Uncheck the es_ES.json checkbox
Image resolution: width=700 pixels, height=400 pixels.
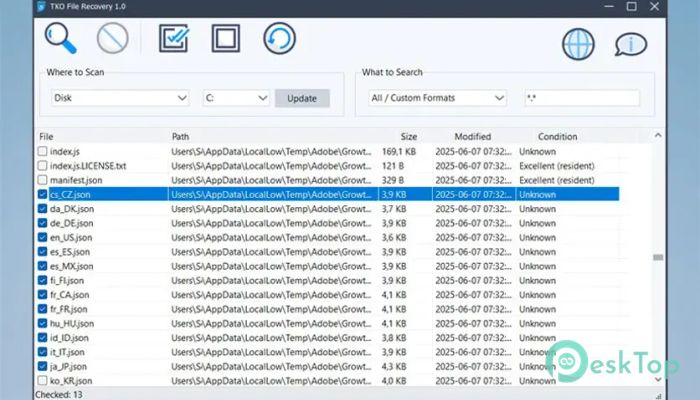click(x=42, y=251)
